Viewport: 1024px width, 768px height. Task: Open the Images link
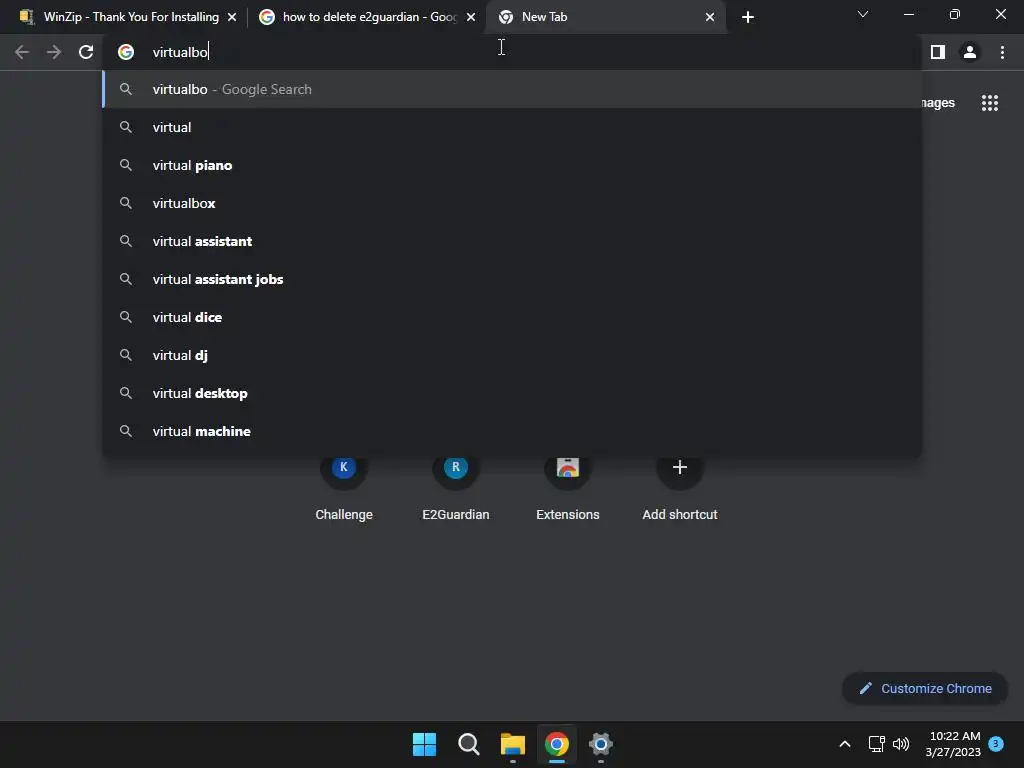point(938,103)
